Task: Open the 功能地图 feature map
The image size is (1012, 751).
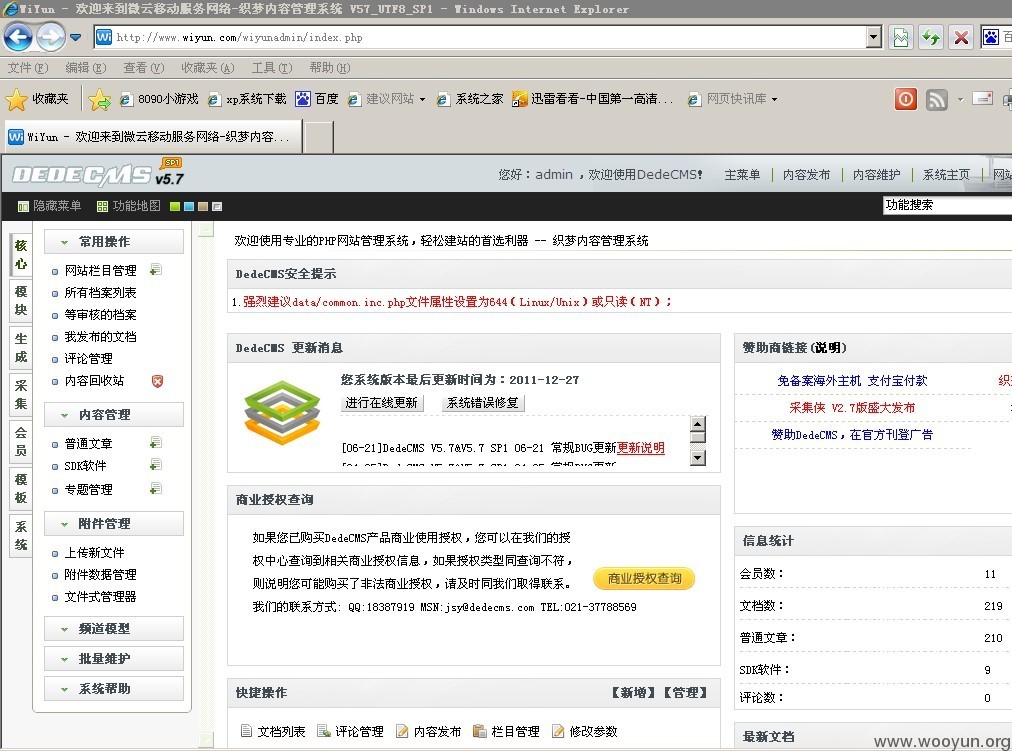Action: click(x=128, y=206)
